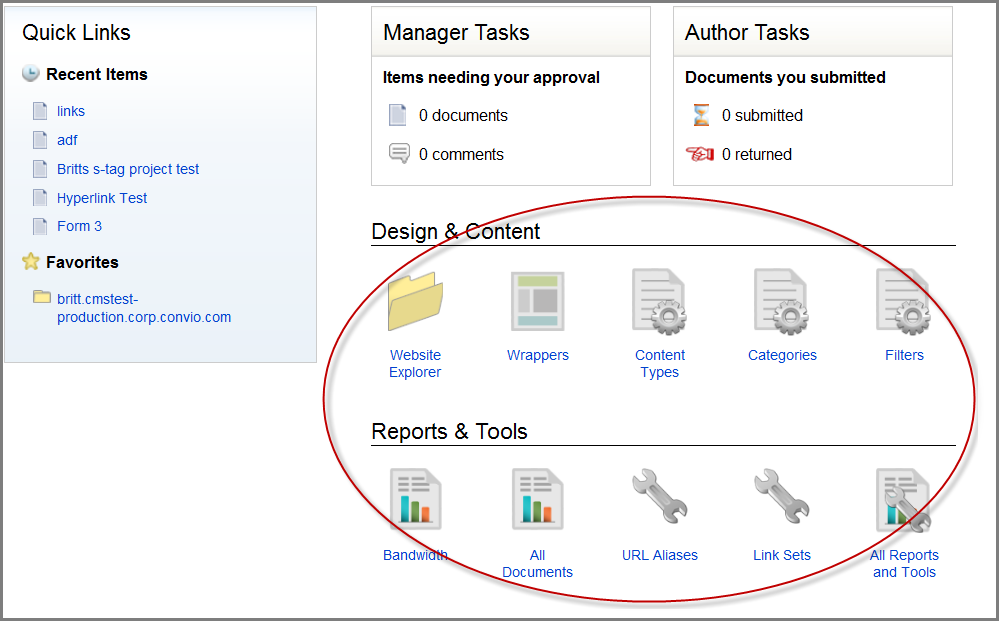The image size is (999, 621).
Task: Open the 'Form 3' recent item
Action: (x=80, y=226)
